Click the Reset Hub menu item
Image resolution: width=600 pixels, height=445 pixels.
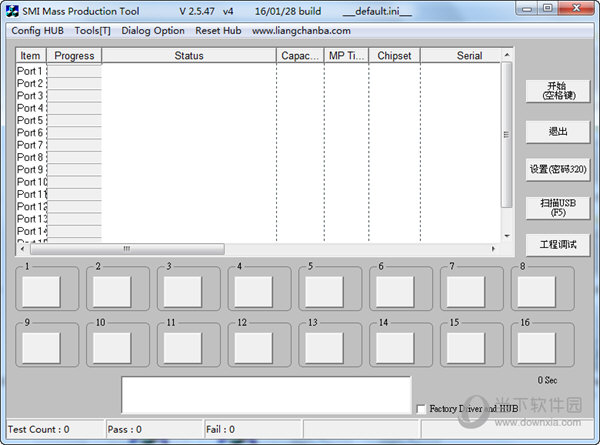(218, 31)
